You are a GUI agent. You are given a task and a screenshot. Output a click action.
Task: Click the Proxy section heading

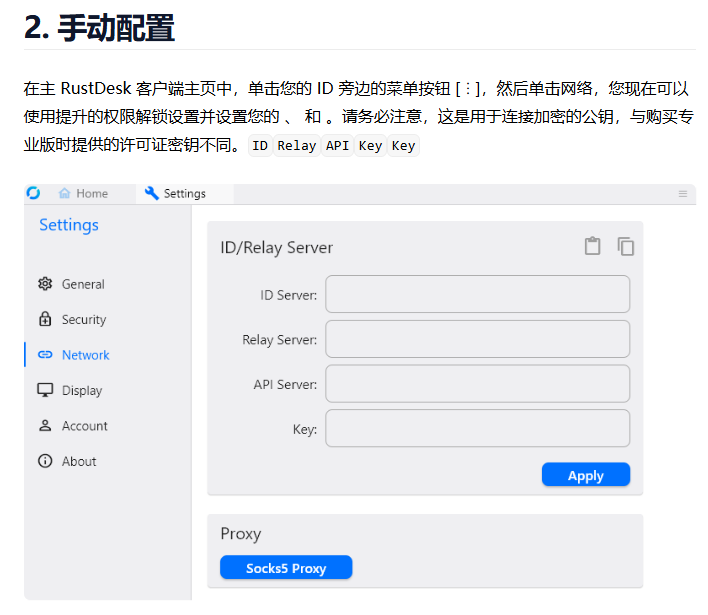(241, 534)
